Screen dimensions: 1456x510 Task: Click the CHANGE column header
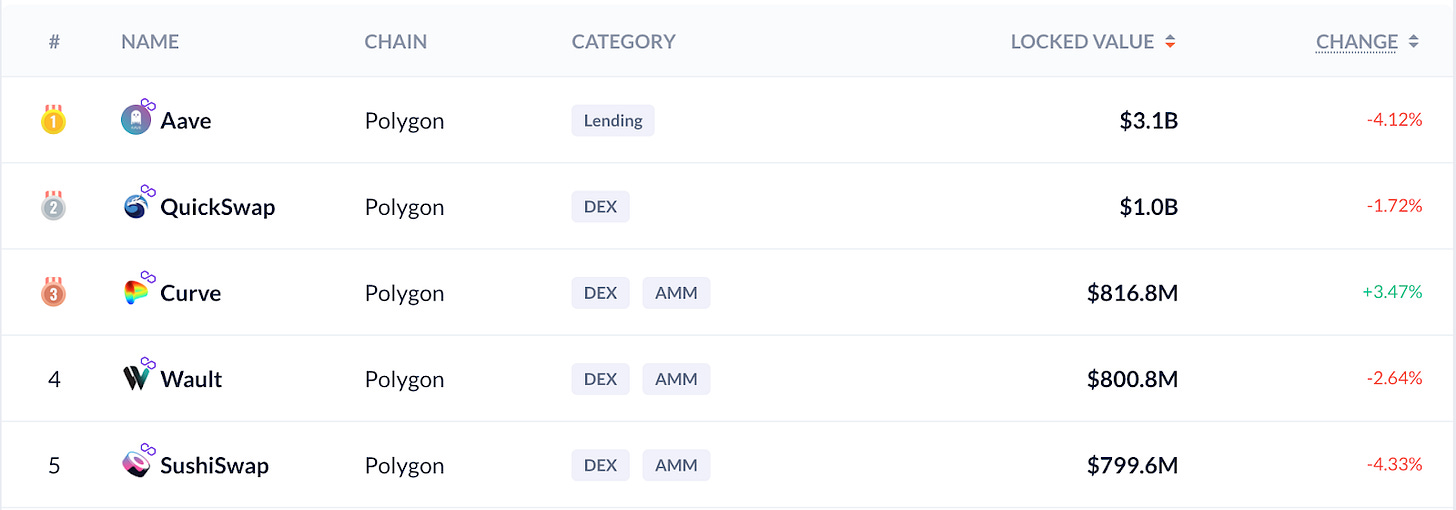point(1357,42)
